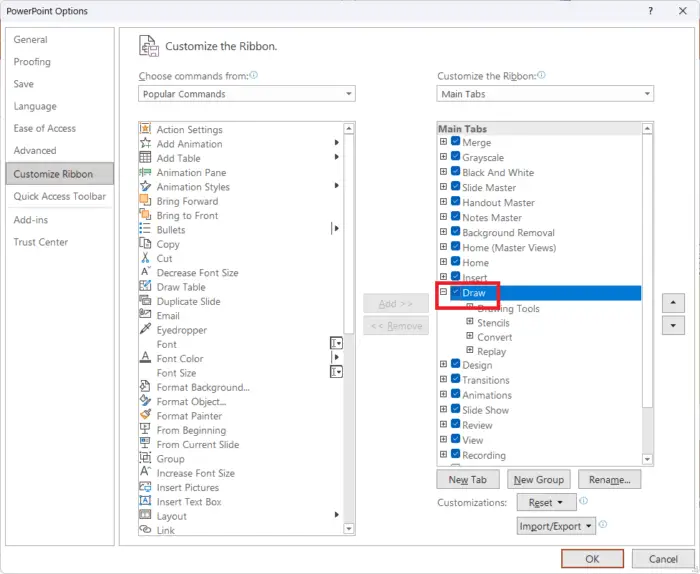
Task: Click the New Group button
Action: coord(539,479)
